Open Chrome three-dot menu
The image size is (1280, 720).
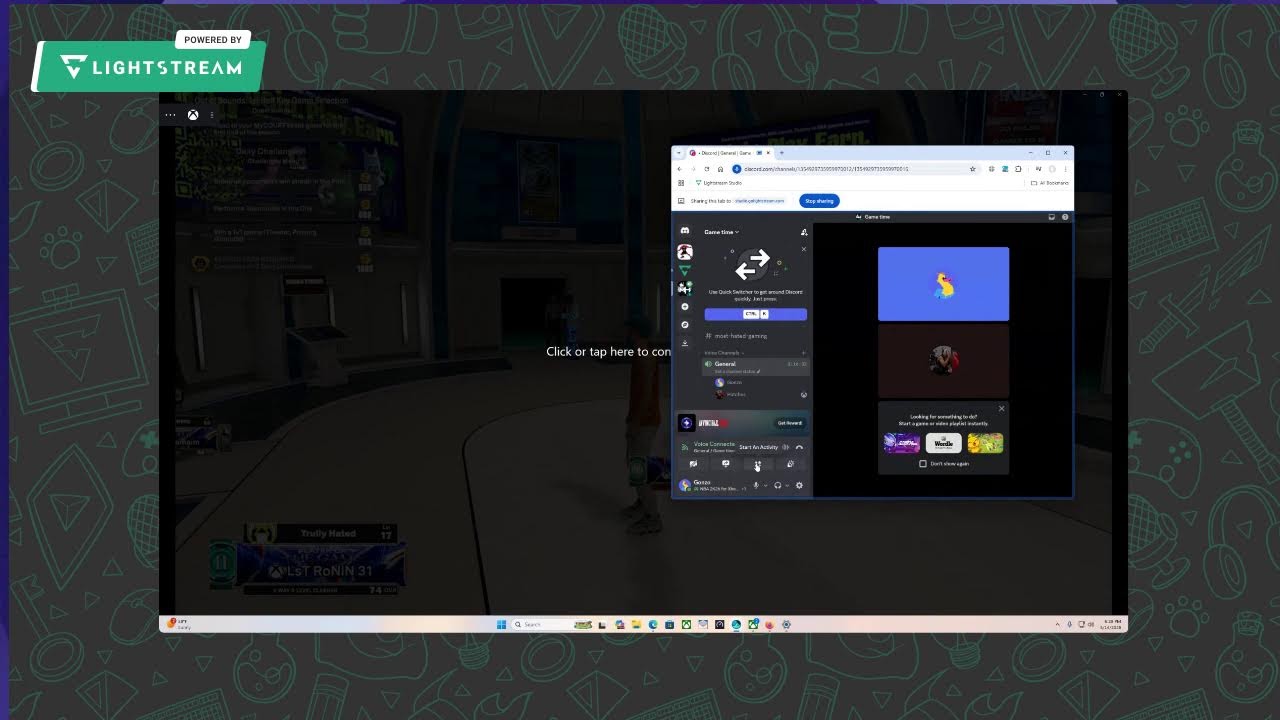[1065, 169]
